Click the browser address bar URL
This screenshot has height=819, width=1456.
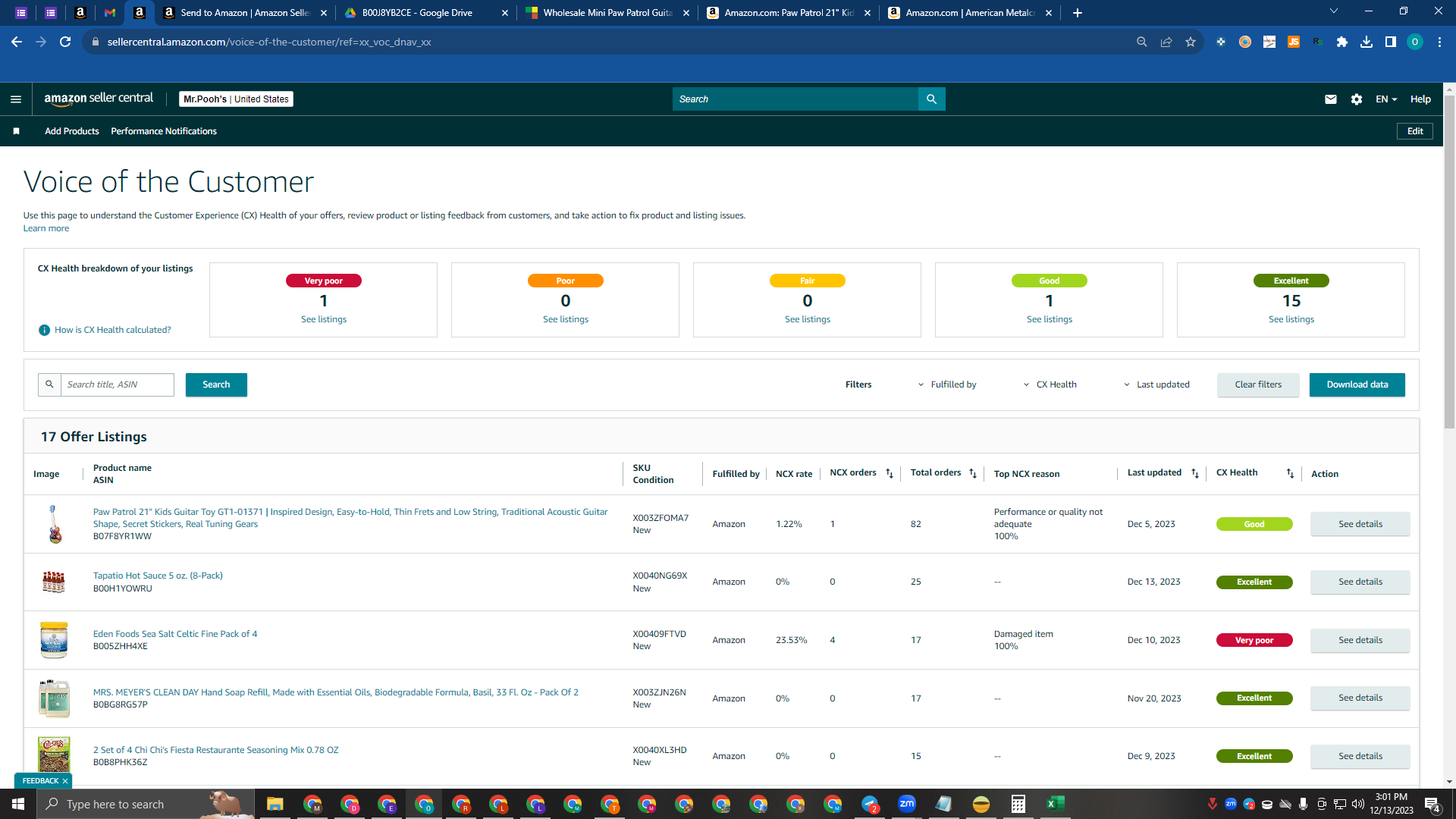(x=269, y=42)
